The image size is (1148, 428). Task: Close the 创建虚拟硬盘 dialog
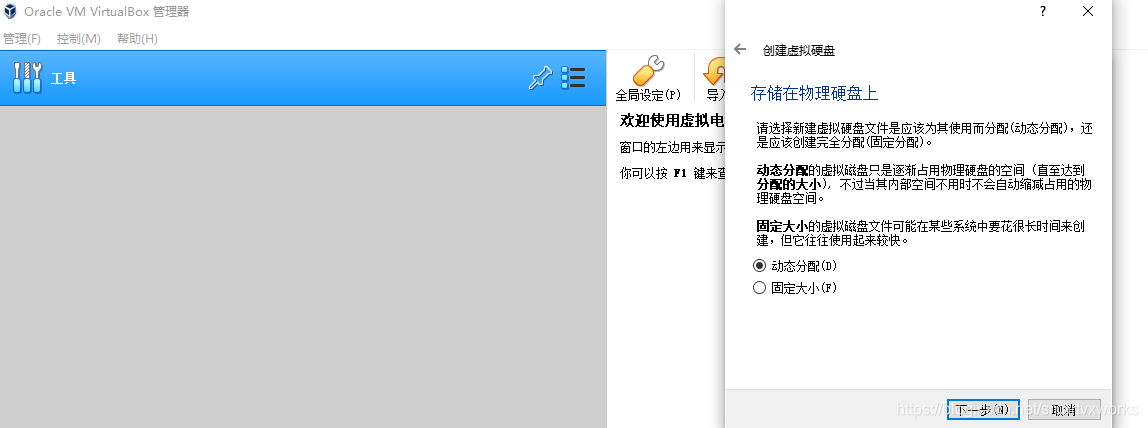1088,11
